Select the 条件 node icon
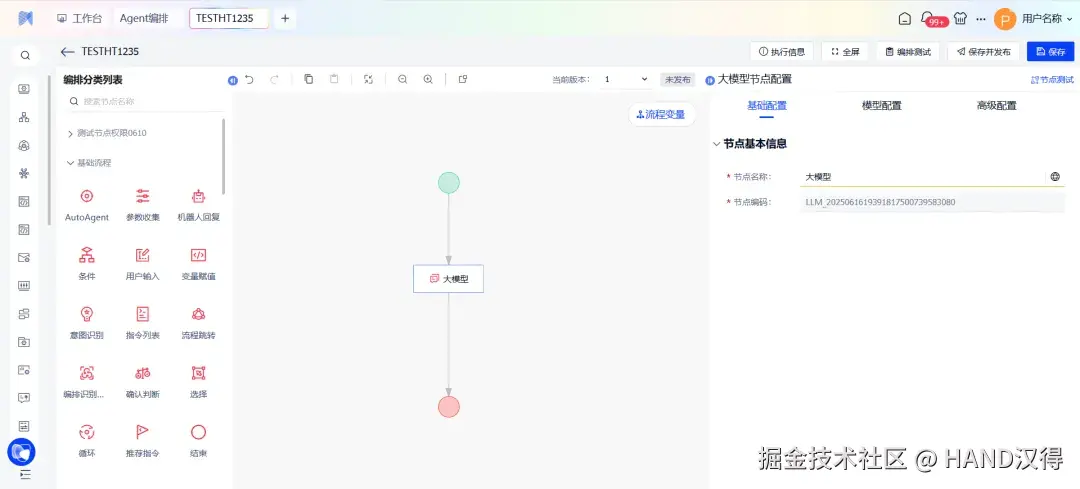 click(87, 256)
